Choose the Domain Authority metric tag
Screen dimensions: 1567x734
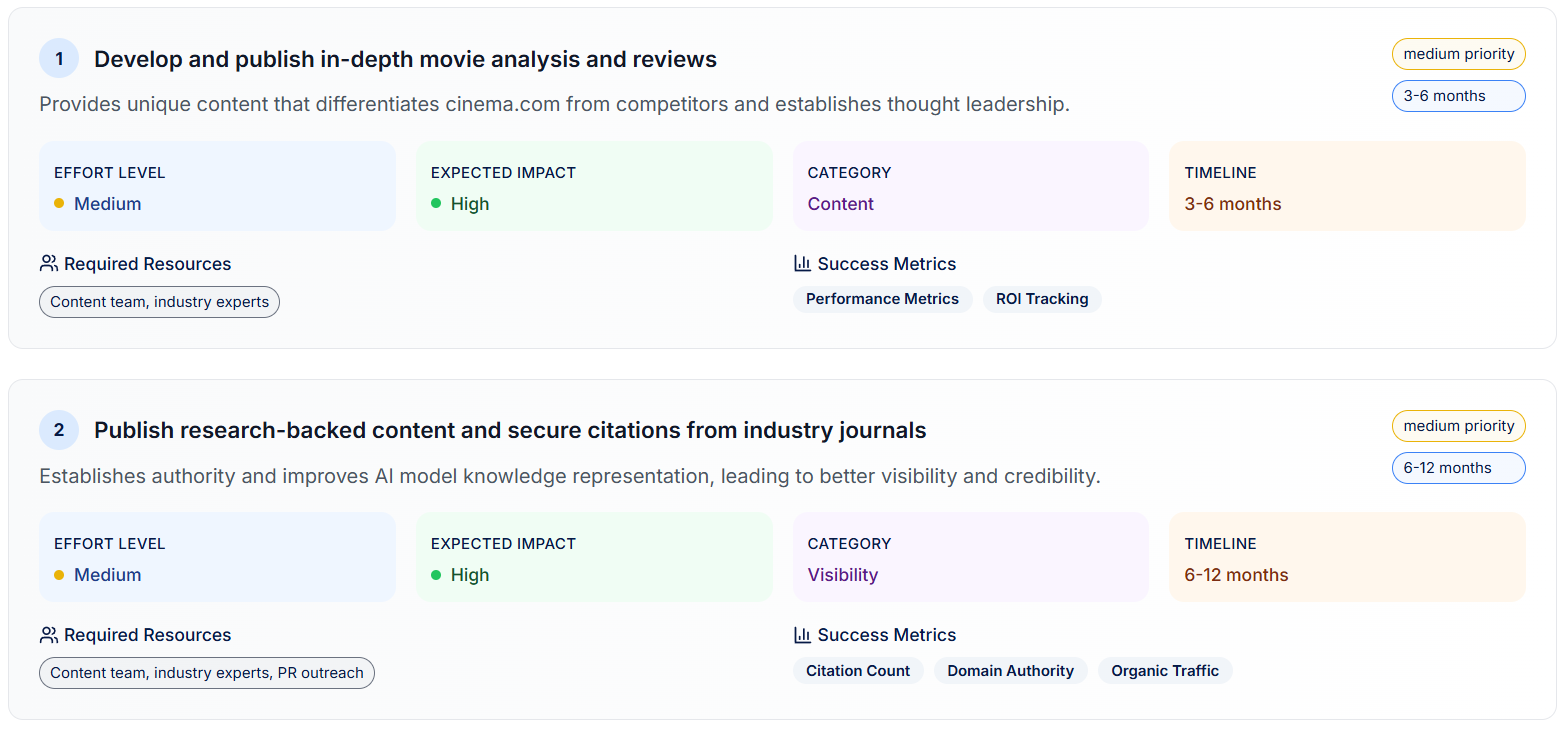point(1010,671)
